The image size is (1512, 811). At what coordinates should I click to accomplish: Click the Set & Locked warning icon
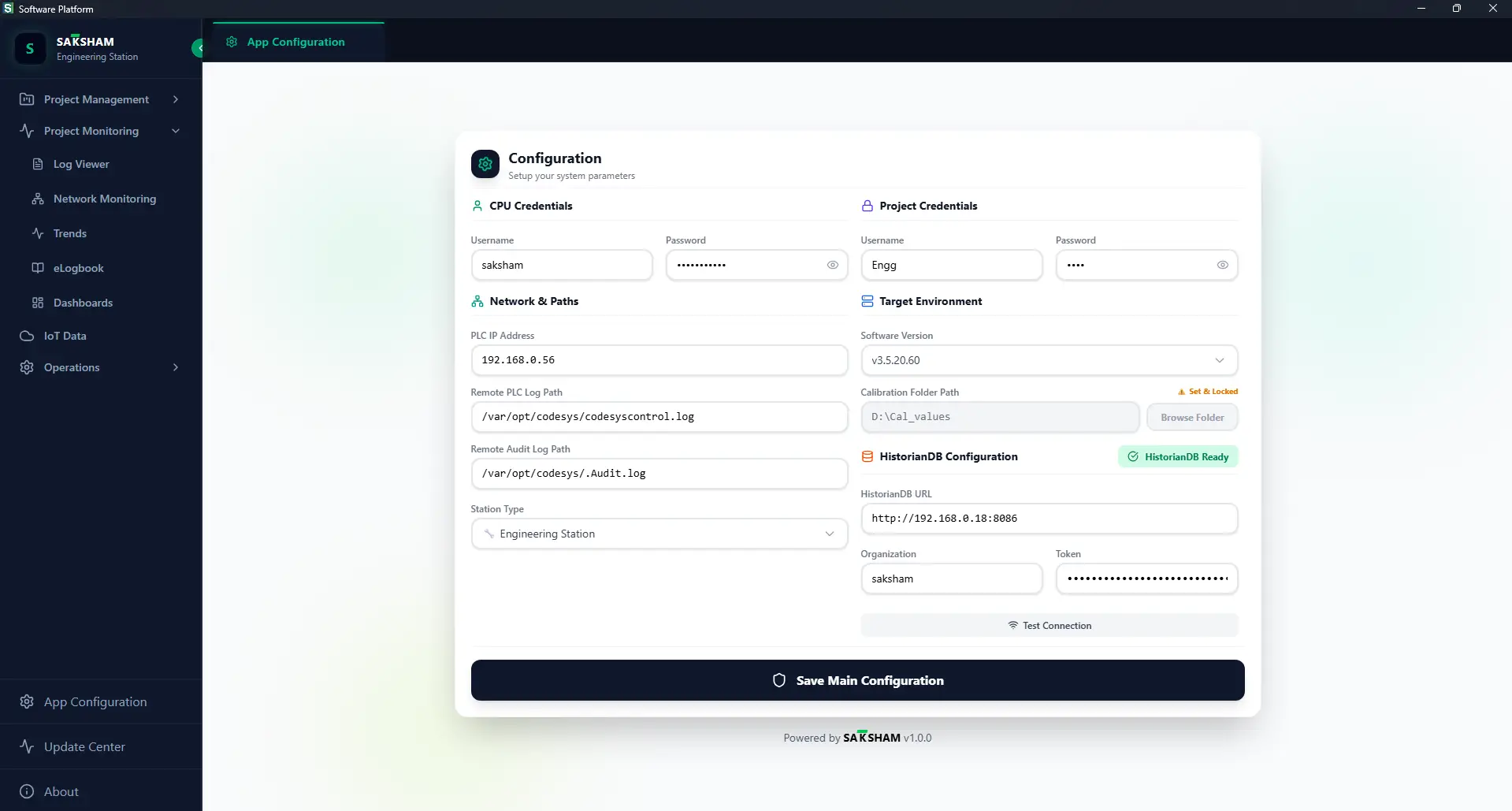pyautogui.click(x=1181, y=392)
